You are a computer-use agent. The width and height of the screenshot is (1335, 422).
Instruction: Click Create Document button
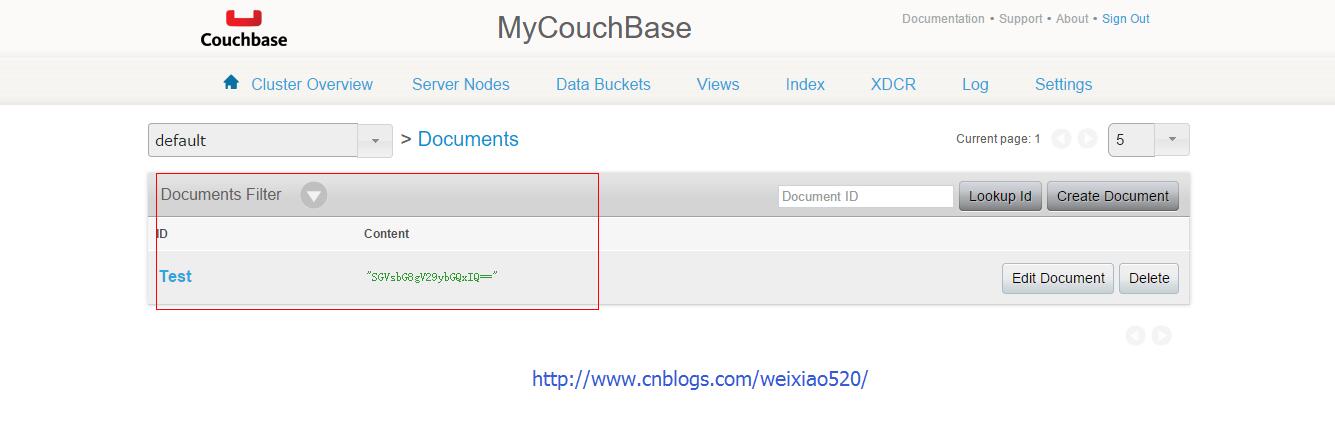1113,196
